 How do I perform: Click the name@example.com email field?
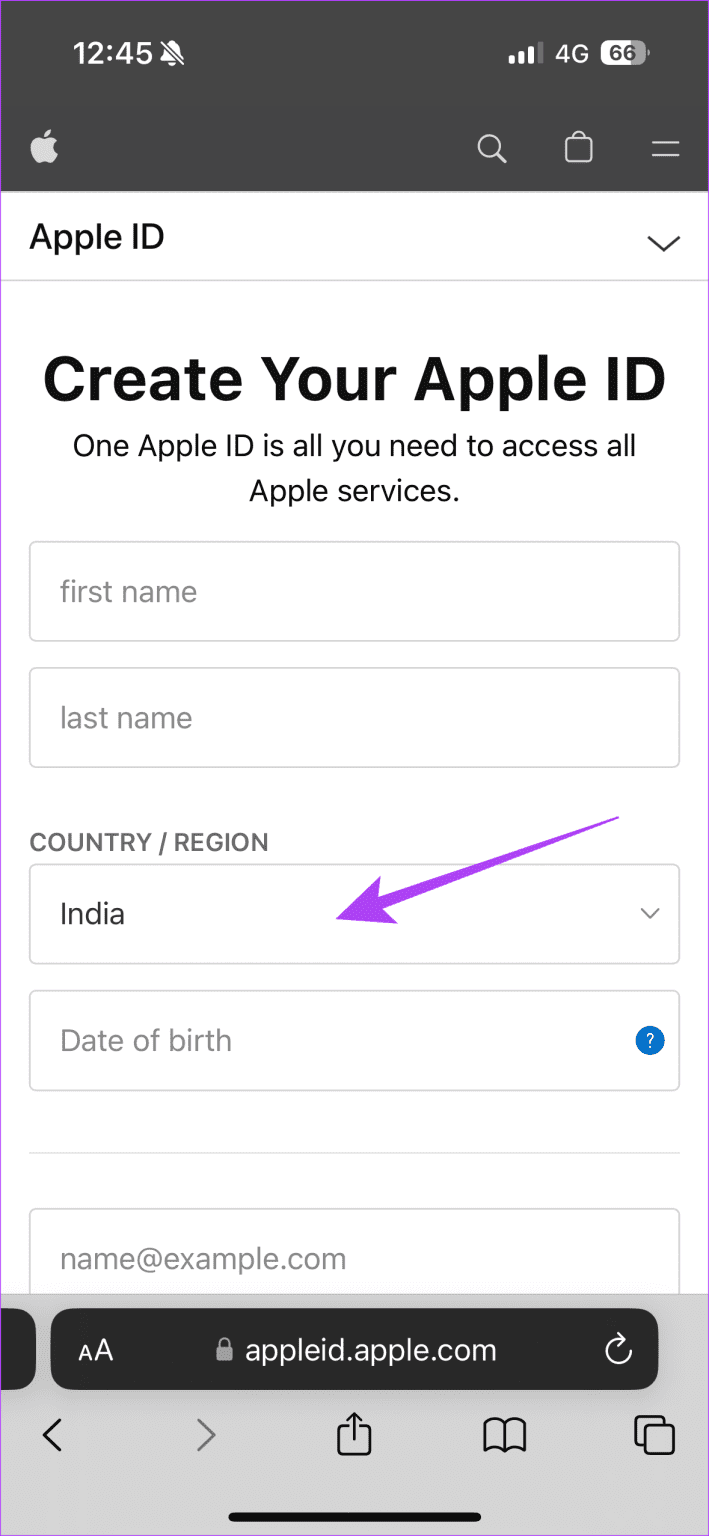click(354, 1252)
